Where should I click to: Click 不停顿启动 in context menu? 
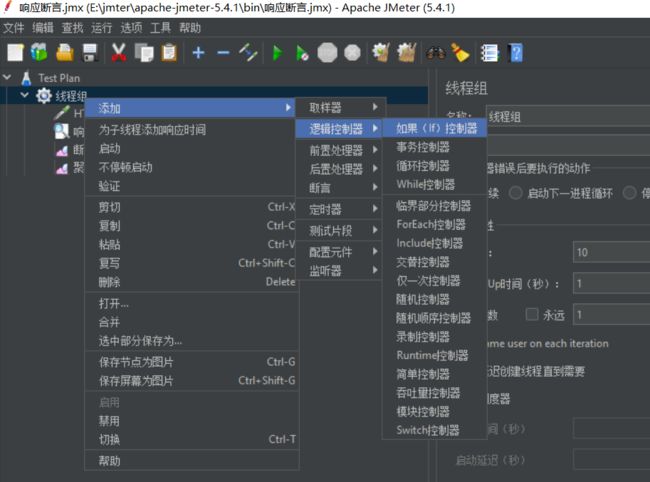[192, 167]
